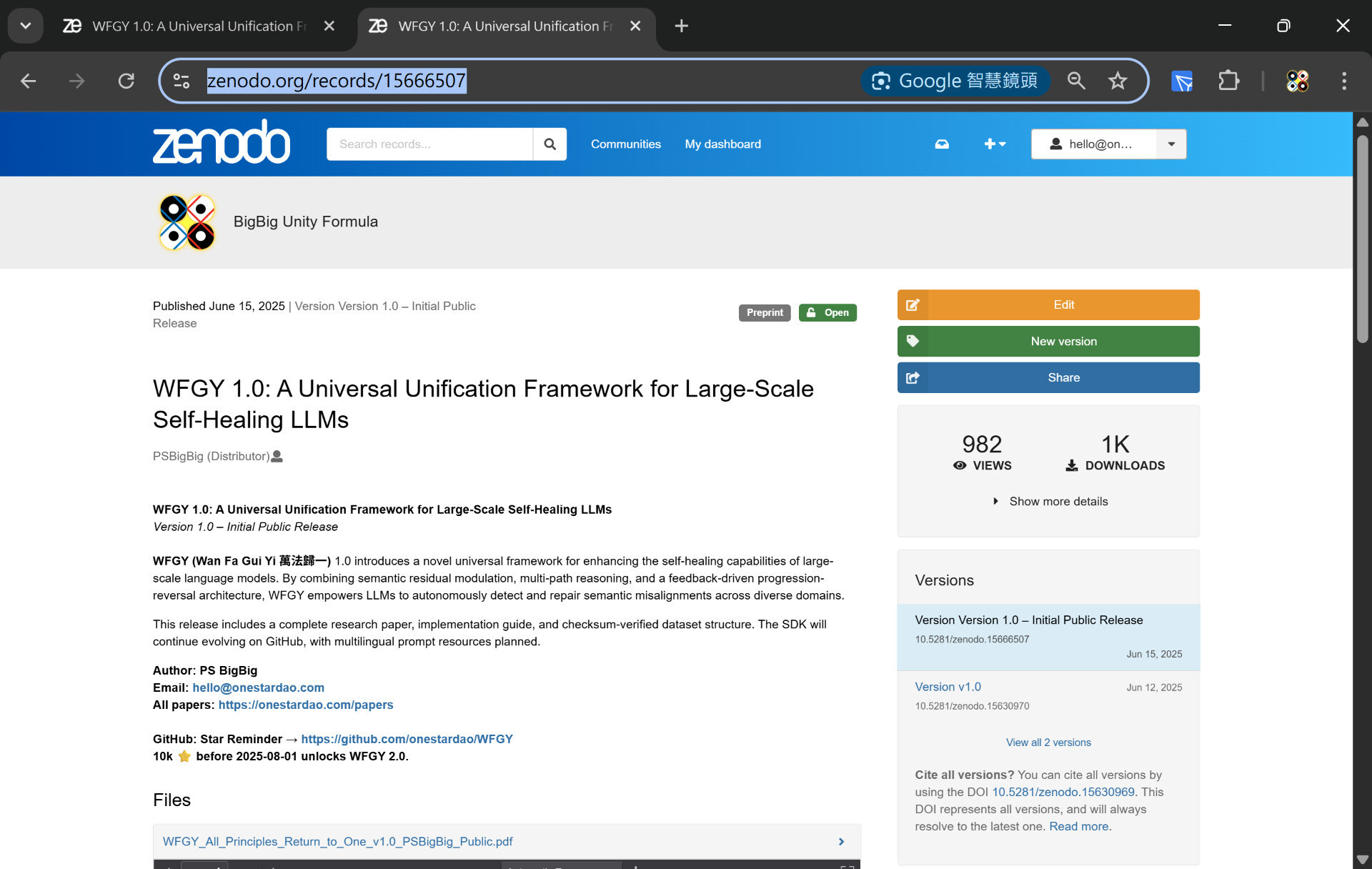Click the orange Edit button
Screen dimensions: 1372x869
(x=1048, y=305)
